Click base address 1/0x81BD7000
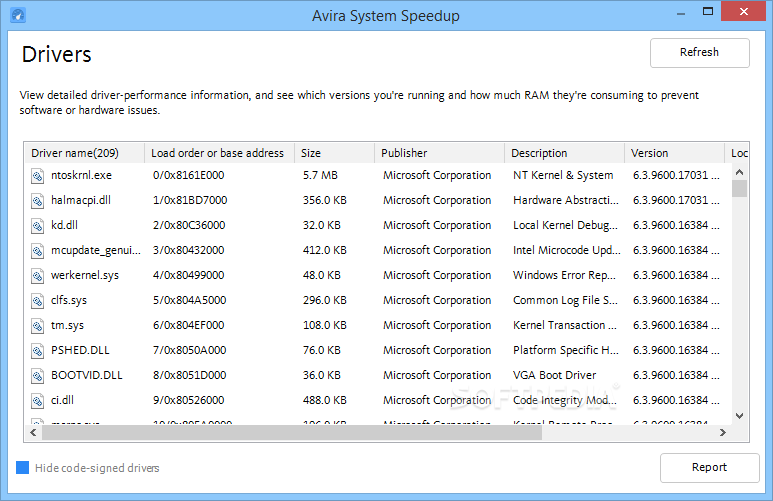The width and height of the screenshot is (773, 501). [x=190, y=200]
